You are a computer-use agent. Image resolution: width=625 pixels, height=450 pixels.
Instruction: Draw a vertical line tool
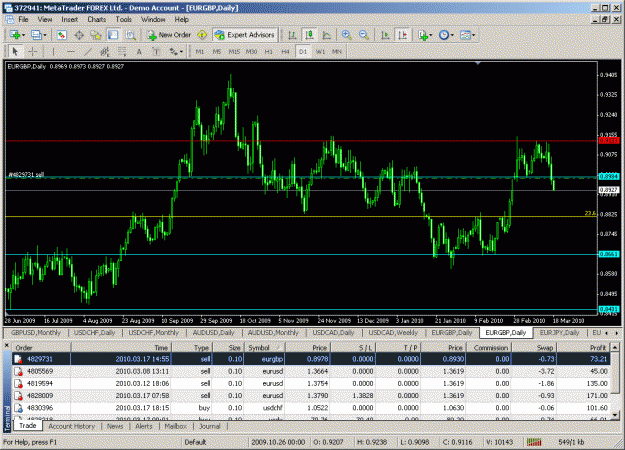point(53,51)
